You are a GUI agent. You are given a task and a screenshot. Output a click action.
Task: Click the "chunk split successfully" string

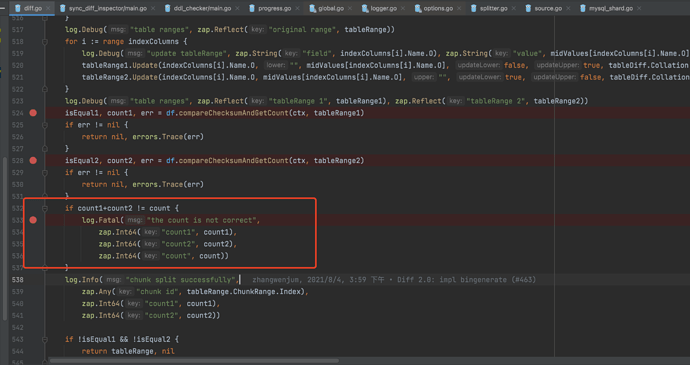pos(180,280)
